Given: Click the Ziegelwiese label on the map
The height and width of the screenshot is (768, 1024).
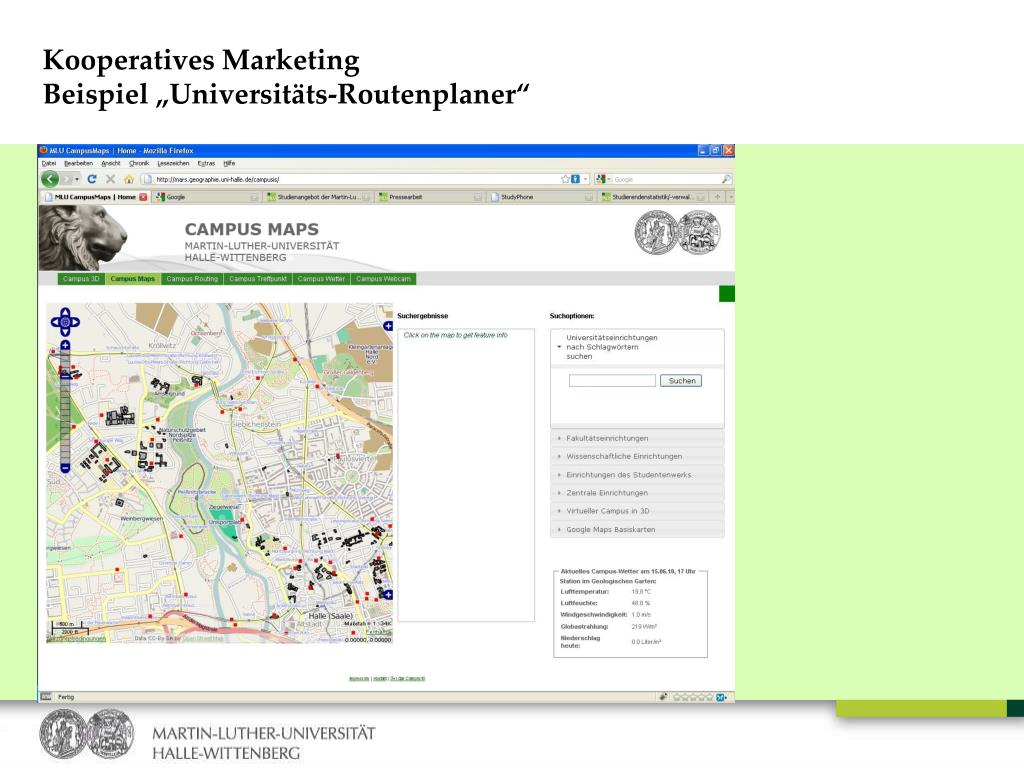Looking at the screenshot, I should click(224, 507).
